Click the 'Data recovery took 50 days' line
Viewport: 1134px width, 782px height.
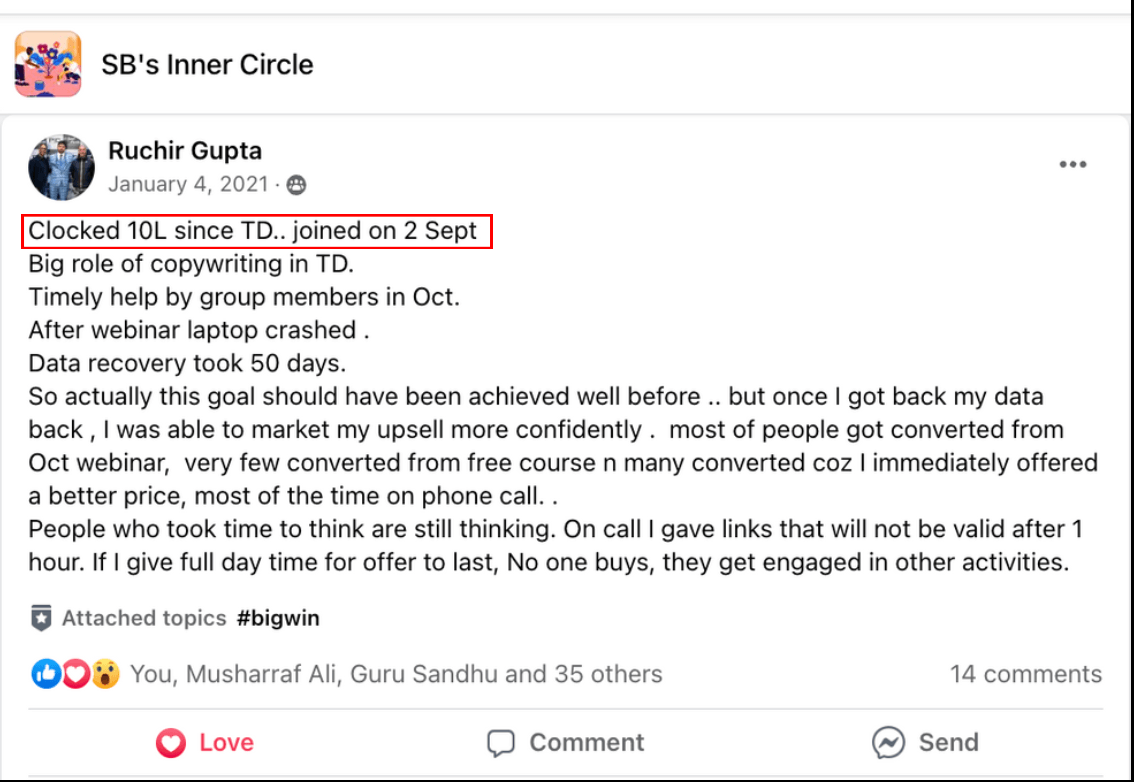(x=188, y=363)
